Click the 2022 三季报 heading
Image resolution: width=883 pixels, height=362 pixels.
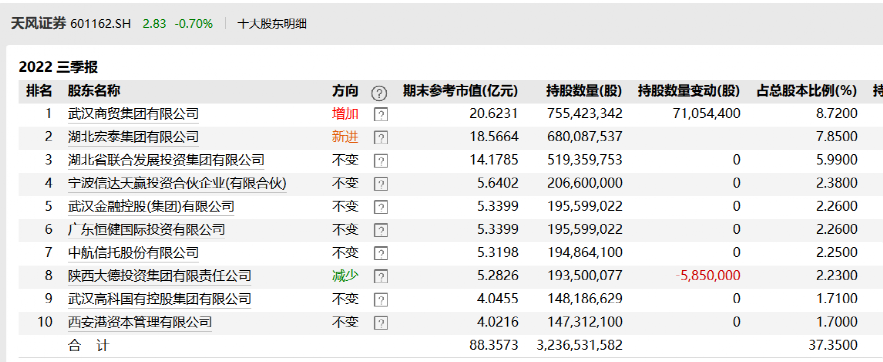[x=58, y=67]
